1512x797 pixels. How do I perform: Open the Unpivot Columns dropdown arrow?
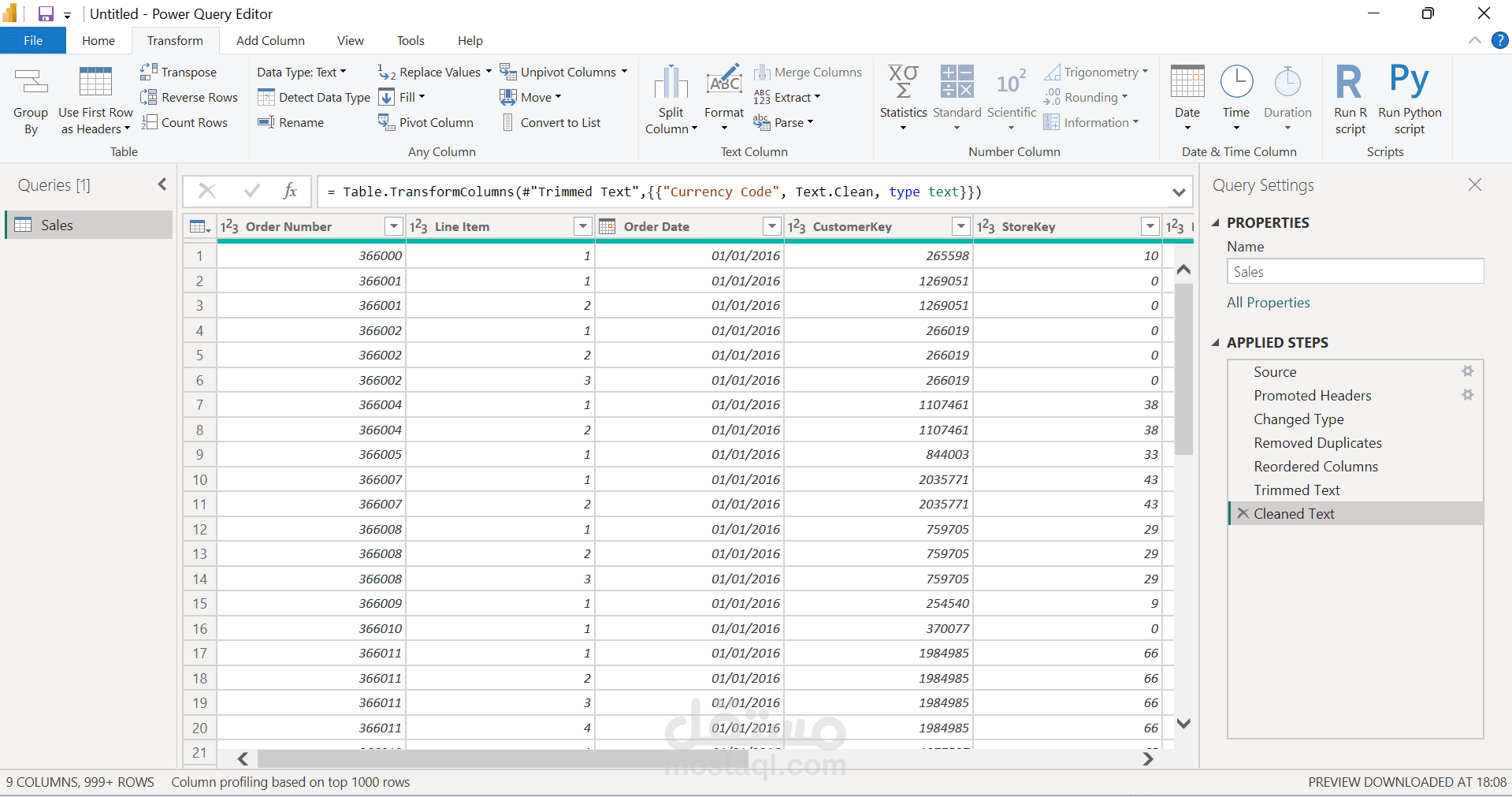[x=624, y=72]
